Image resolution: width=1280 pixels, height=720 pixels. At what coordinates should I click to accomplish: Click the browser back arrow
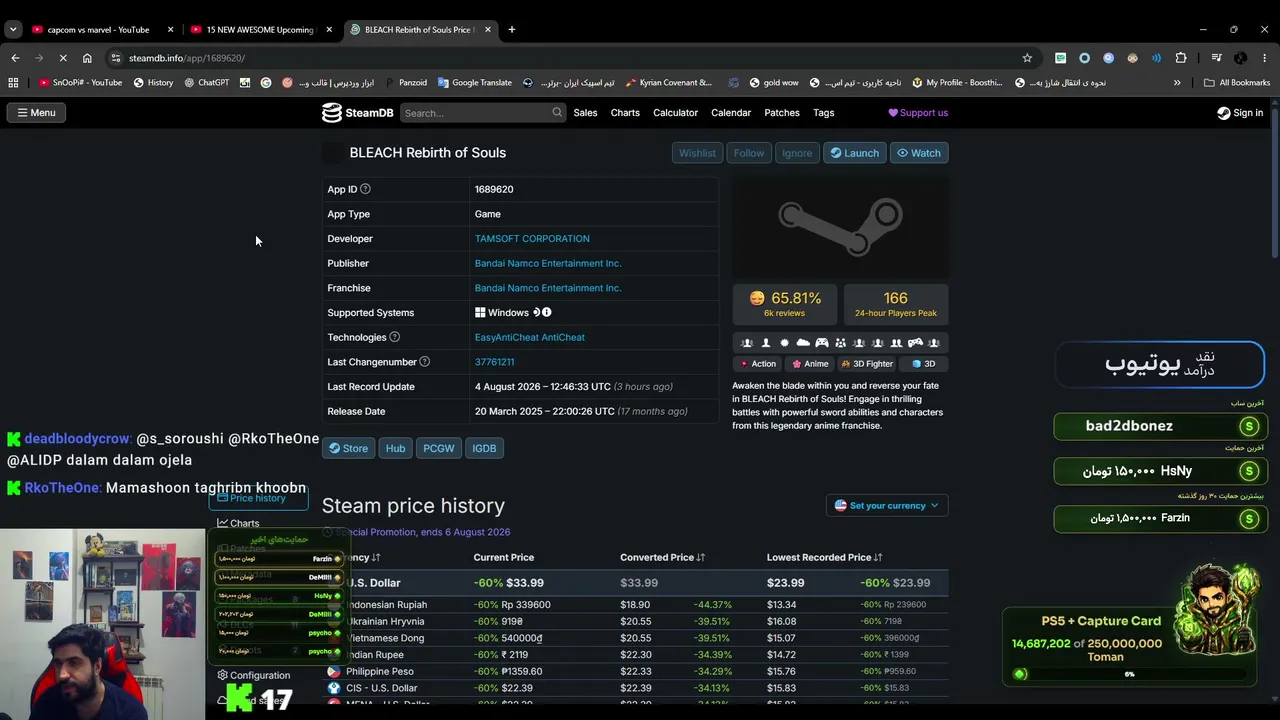coord(15,58)
